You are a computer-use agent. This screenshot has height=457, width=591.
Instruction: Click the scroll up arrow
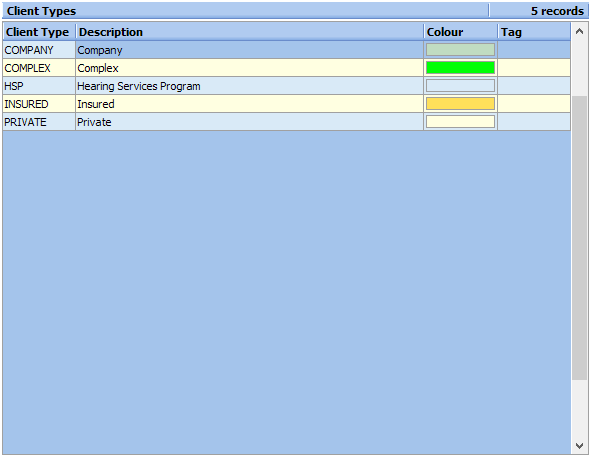click(579, 32)
